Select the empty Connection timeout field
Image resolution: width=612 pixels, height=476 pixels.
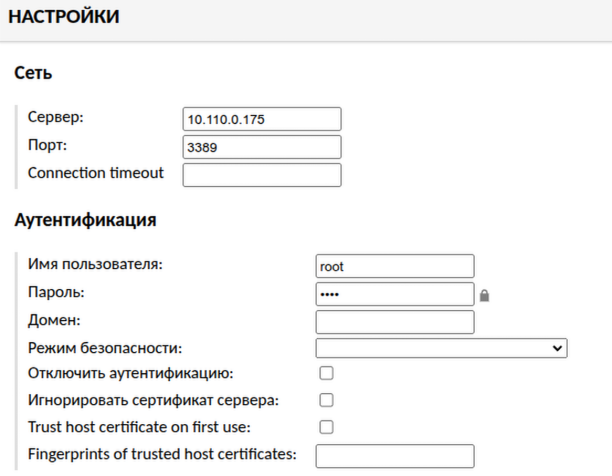tap(262, 175)
